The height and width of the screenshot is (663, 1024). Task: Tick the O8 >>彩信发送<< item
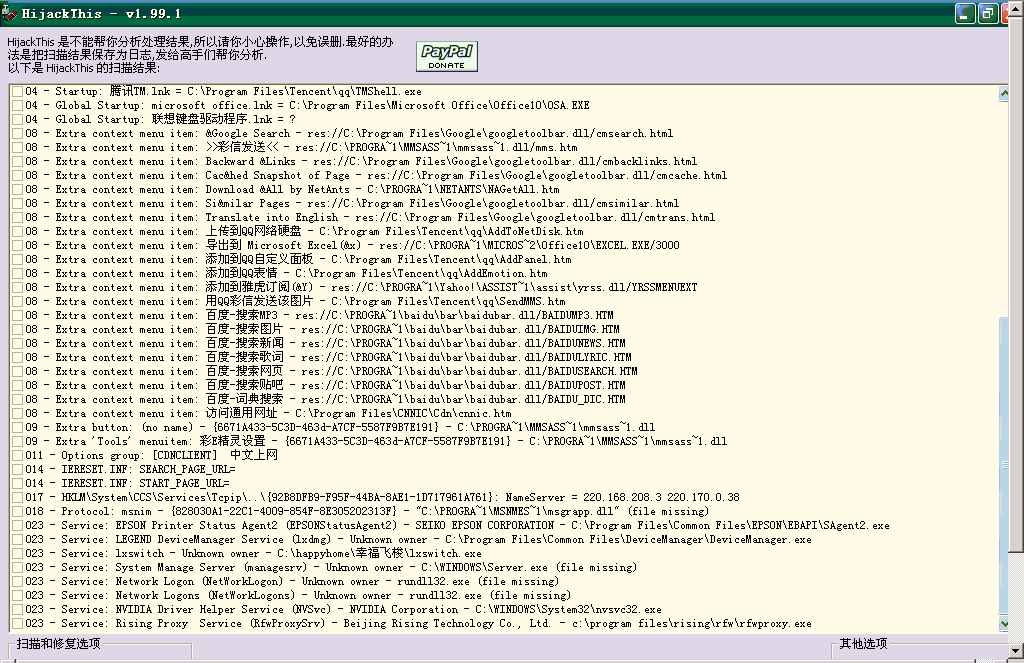tap(18, 148)
